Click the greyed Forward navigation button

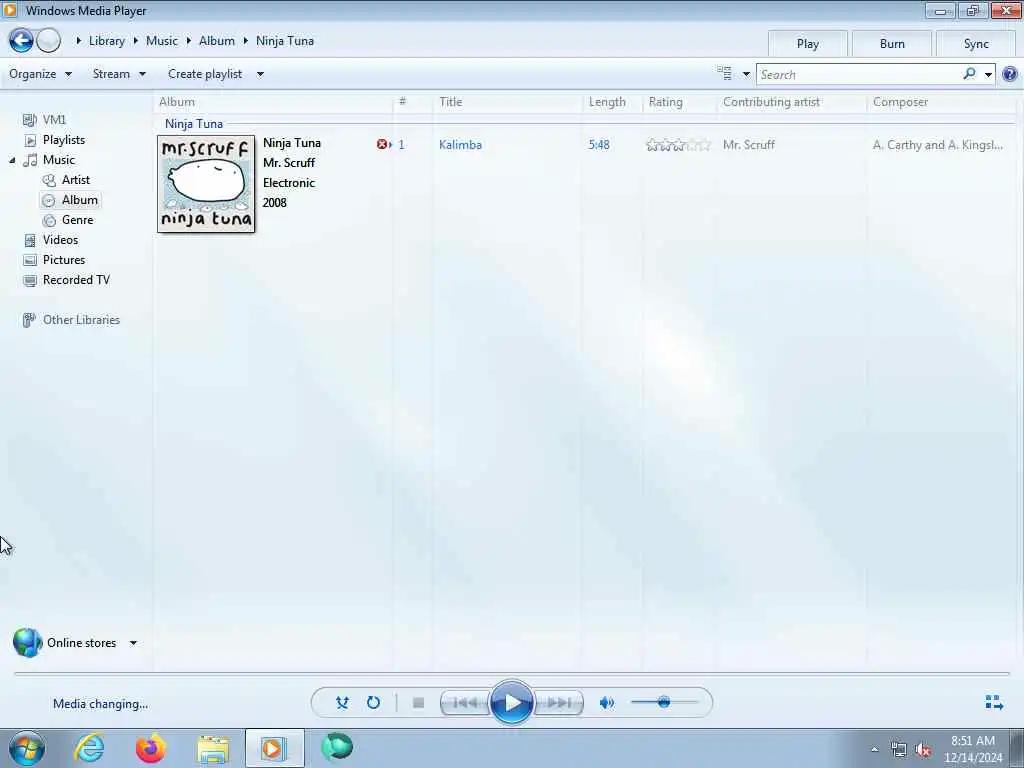click(x=48, y=40)
